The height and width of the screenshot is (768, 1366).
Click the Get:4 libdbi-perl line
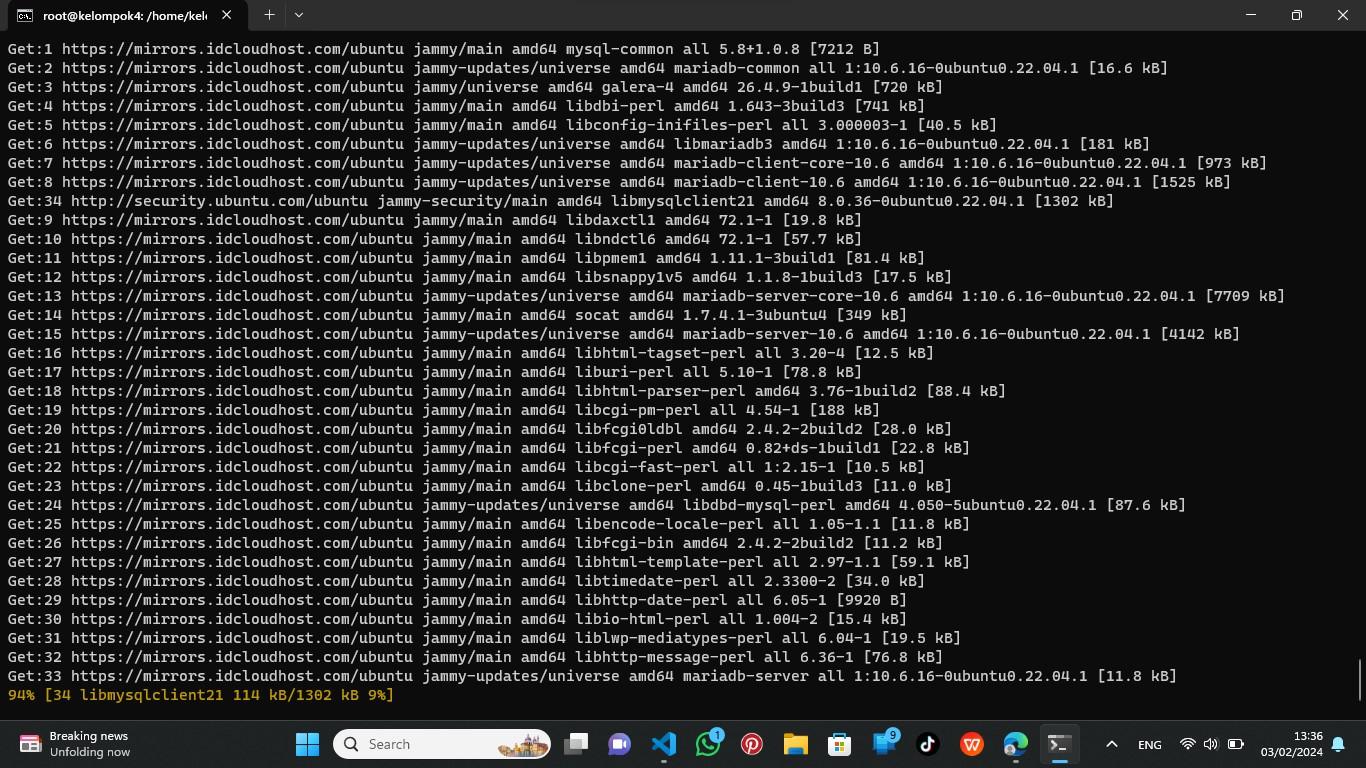pos(466,106)
